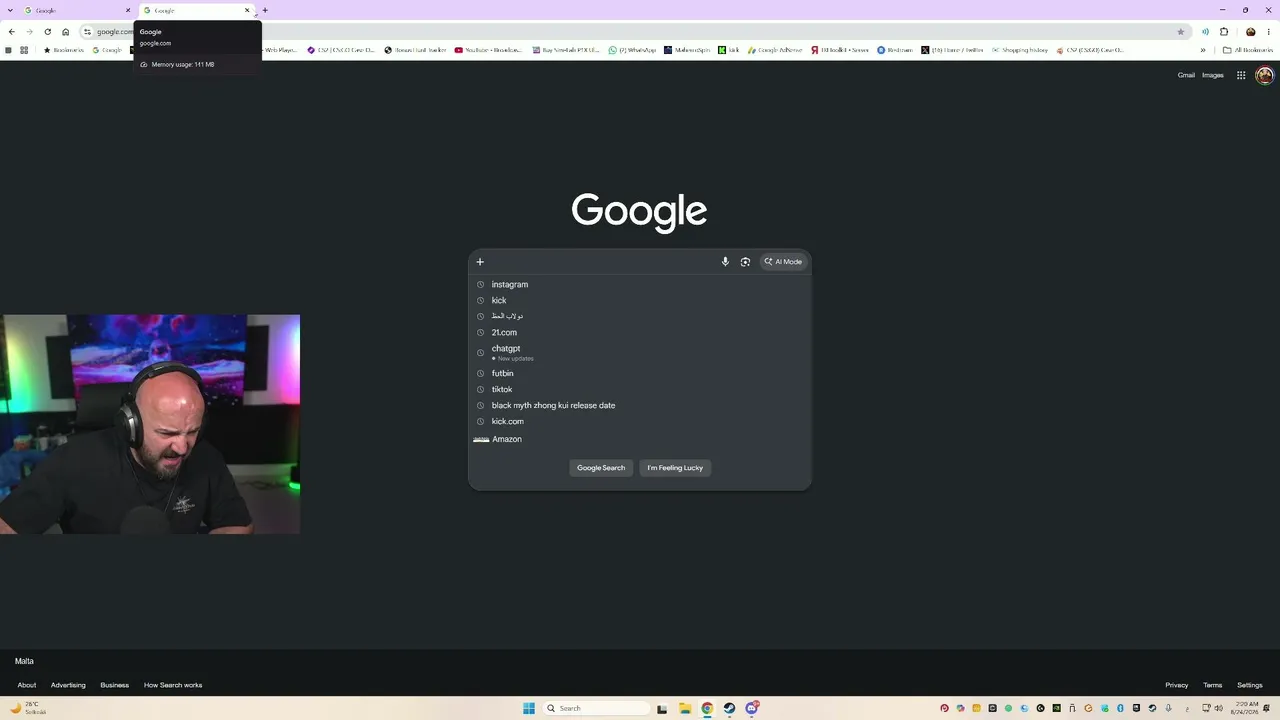The height and width of the screenshot is (720, 1280).
Task: Show hidden bookmarks with the chevron
Action: [x=1203, y=50]
